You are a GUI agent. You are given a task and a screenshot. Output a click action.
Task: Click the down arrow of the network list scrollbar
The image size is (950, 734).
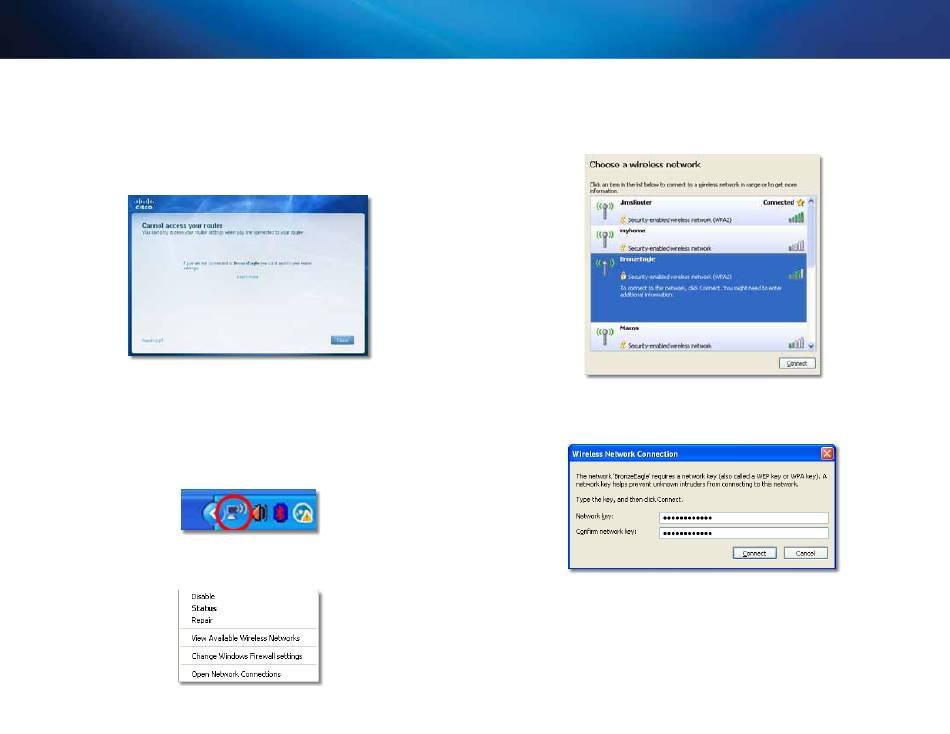click(811, 345)
